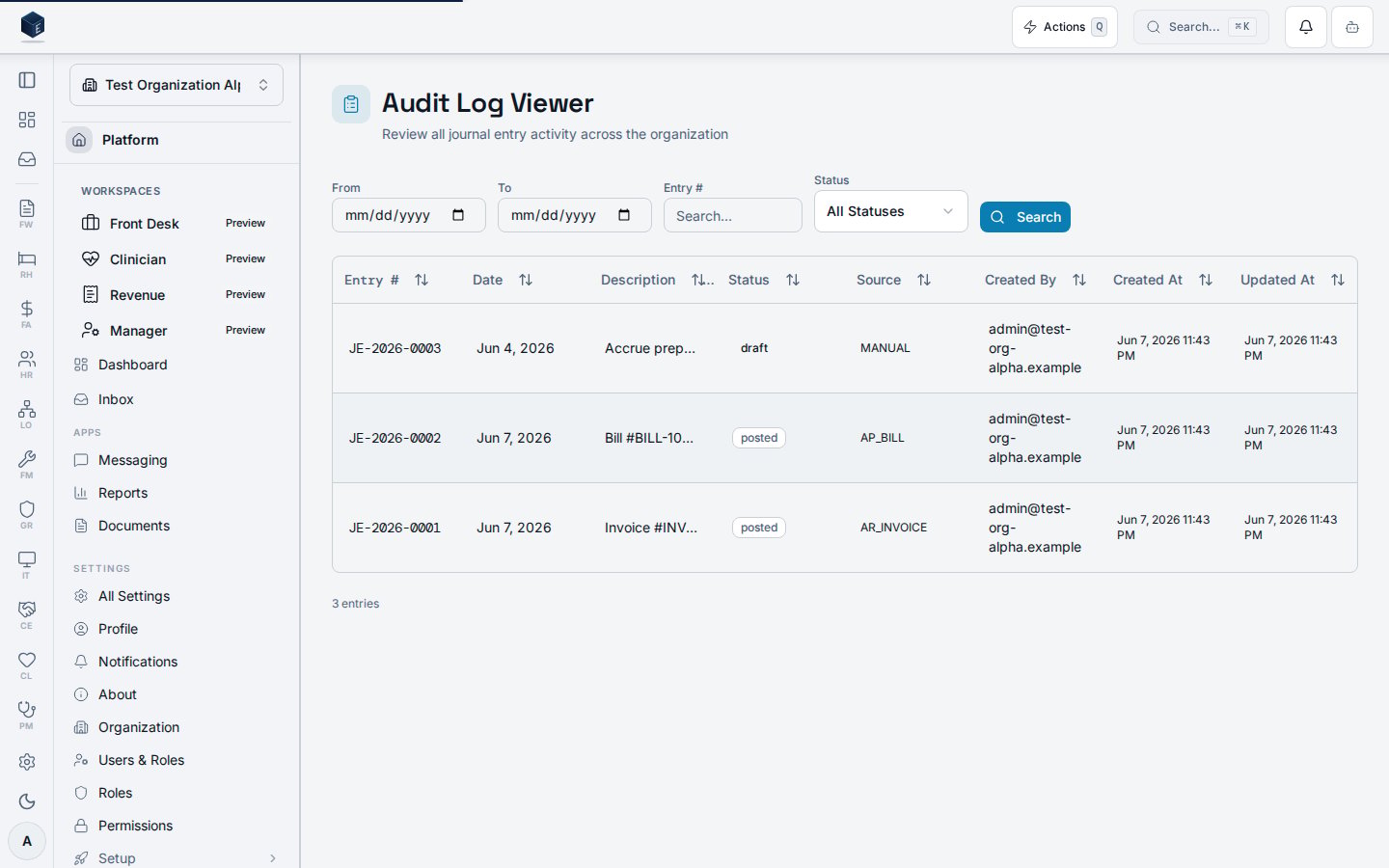Open All Settings
1389x868 pixels.
(x=177, y=596)
